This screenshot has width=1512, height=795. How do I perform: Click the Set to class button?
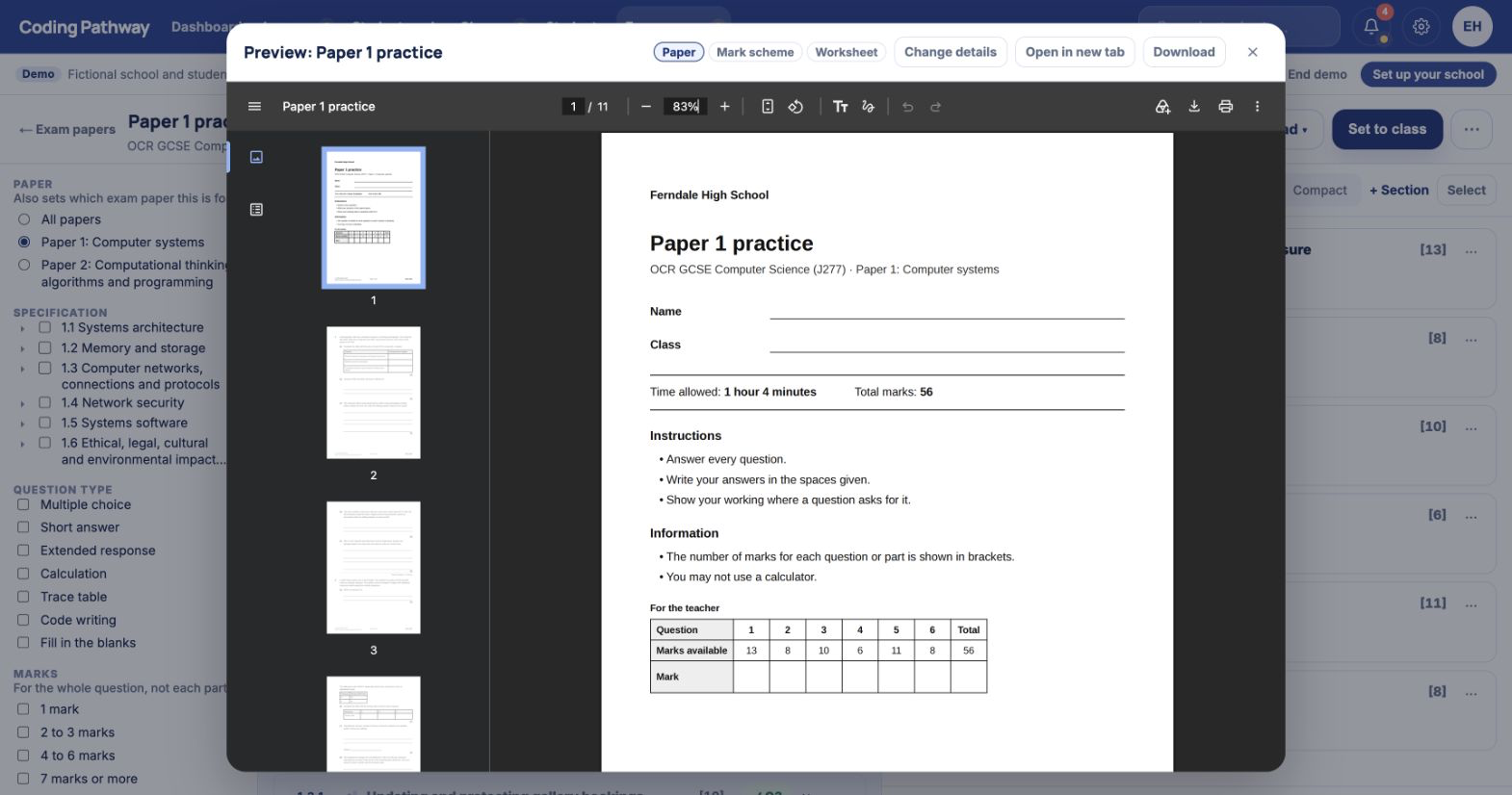pos(1387,129)
